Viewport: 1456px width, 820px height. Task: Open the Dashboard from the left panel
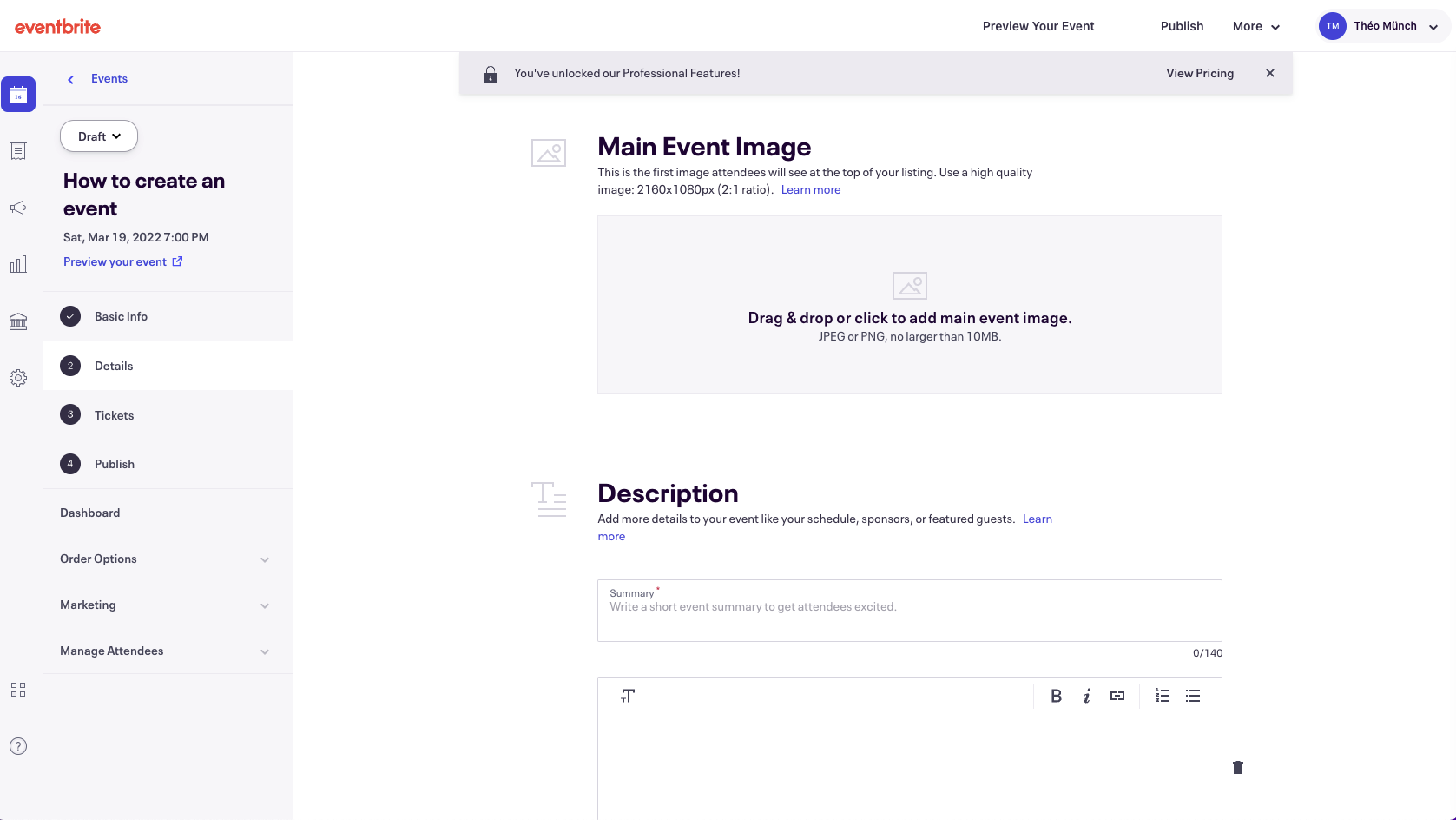click(x=89, y=512)
